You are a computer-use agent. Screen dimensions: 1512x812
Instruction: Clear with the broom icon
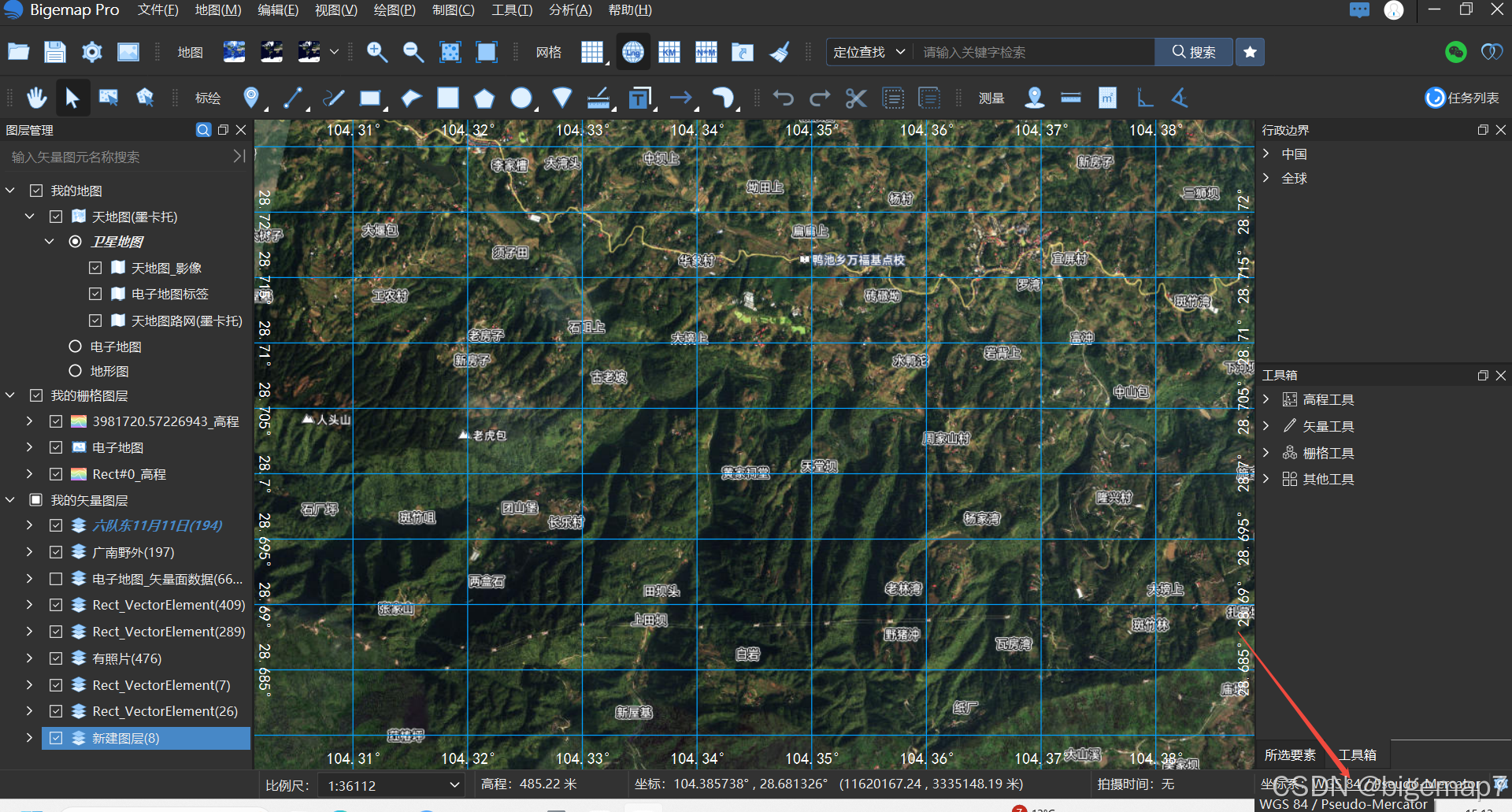click(780, 52)
